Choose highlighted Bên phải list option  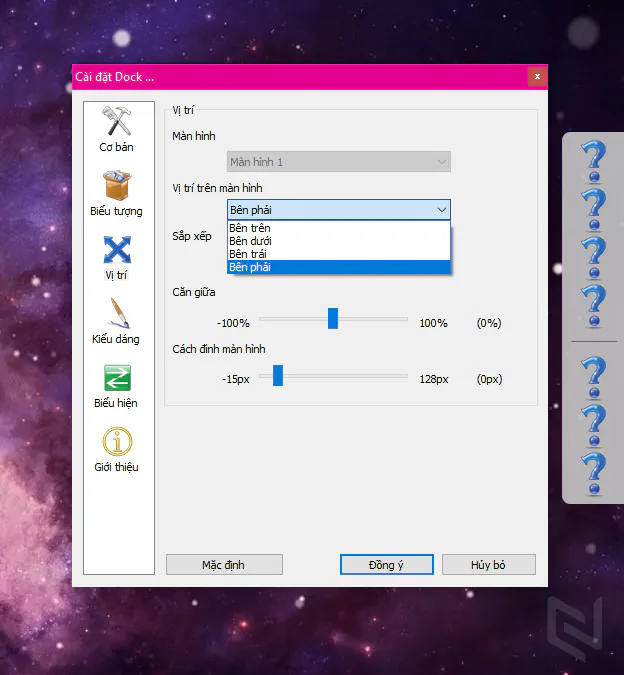tap(339, 267)
